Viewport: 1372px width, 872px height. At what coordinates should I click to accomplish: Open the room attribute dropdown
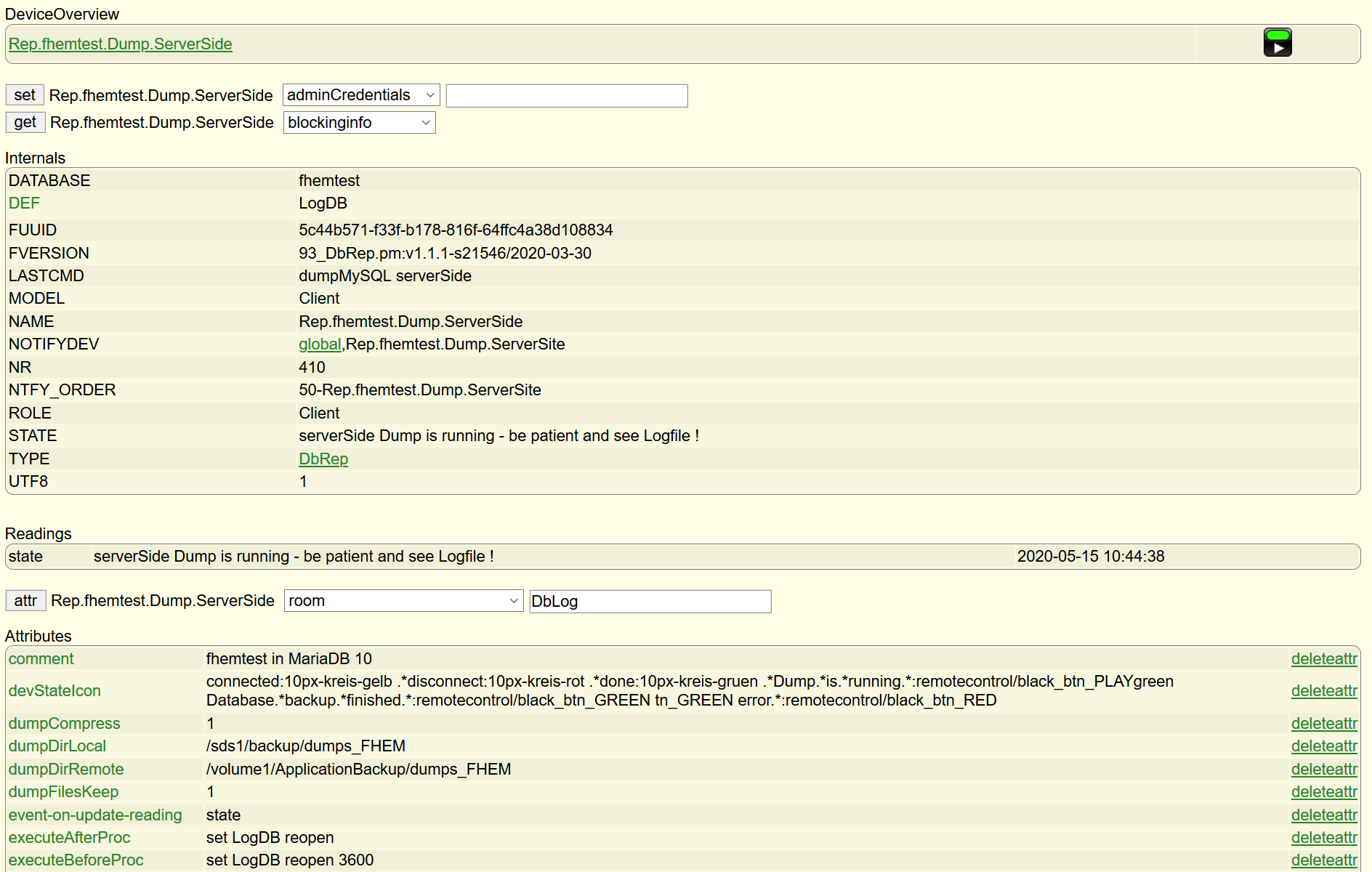pyautogui.click(x=403, y=601)
